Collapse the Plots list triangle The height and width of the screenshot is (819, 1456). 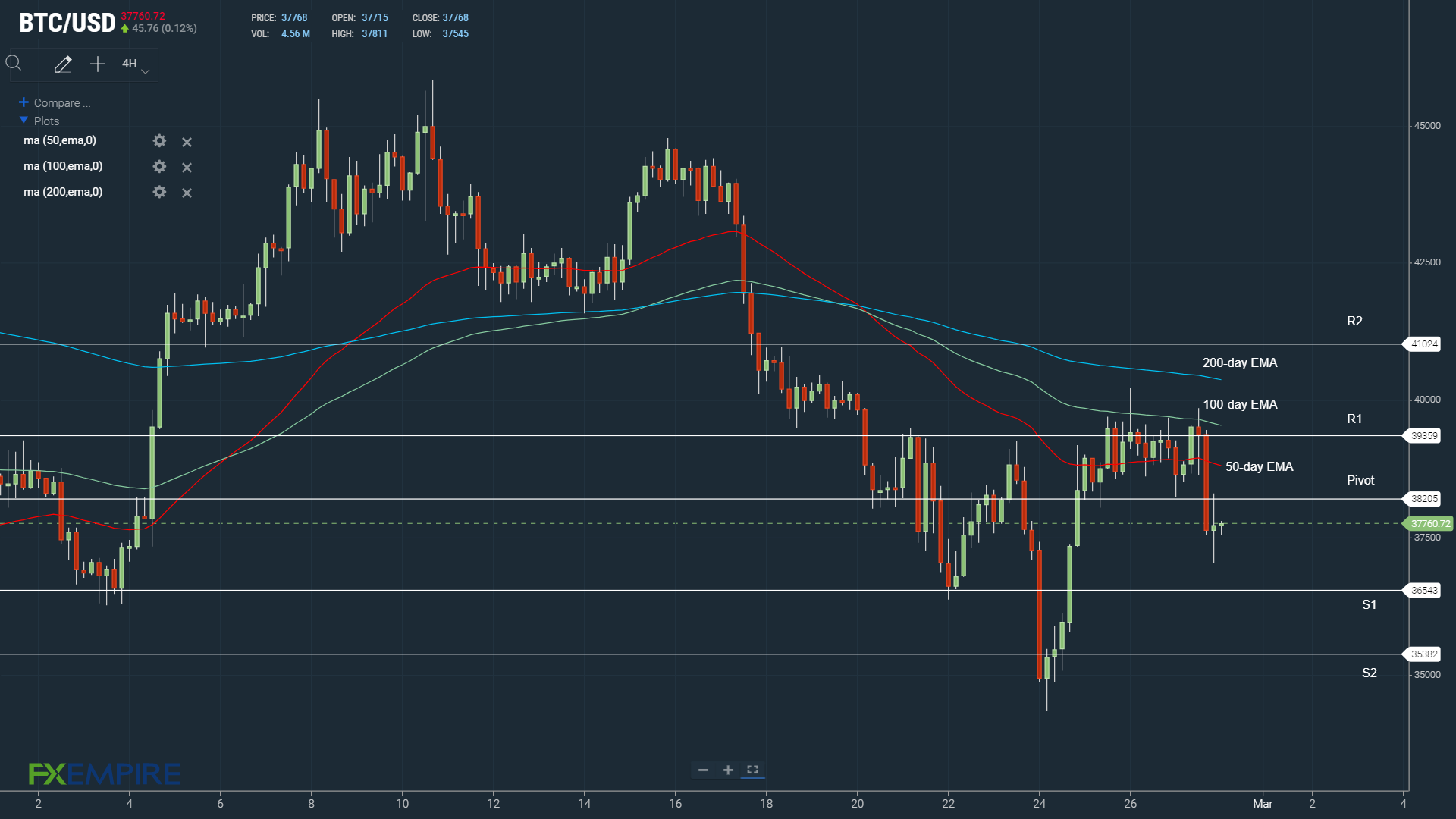[x=24, y=121]
